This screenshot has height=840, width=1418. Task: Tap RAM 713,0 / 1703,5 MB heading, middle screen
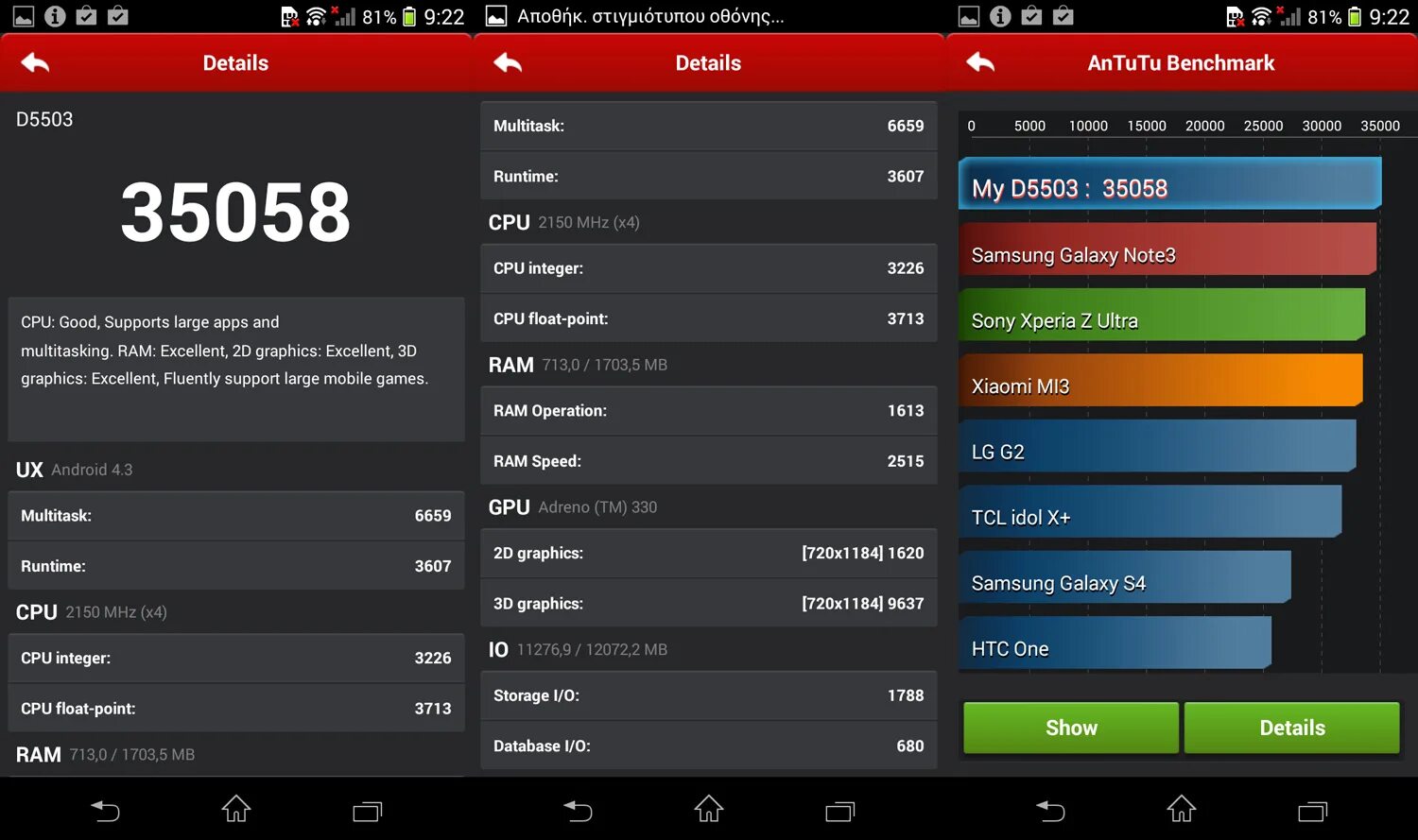[x=578, y=365]
